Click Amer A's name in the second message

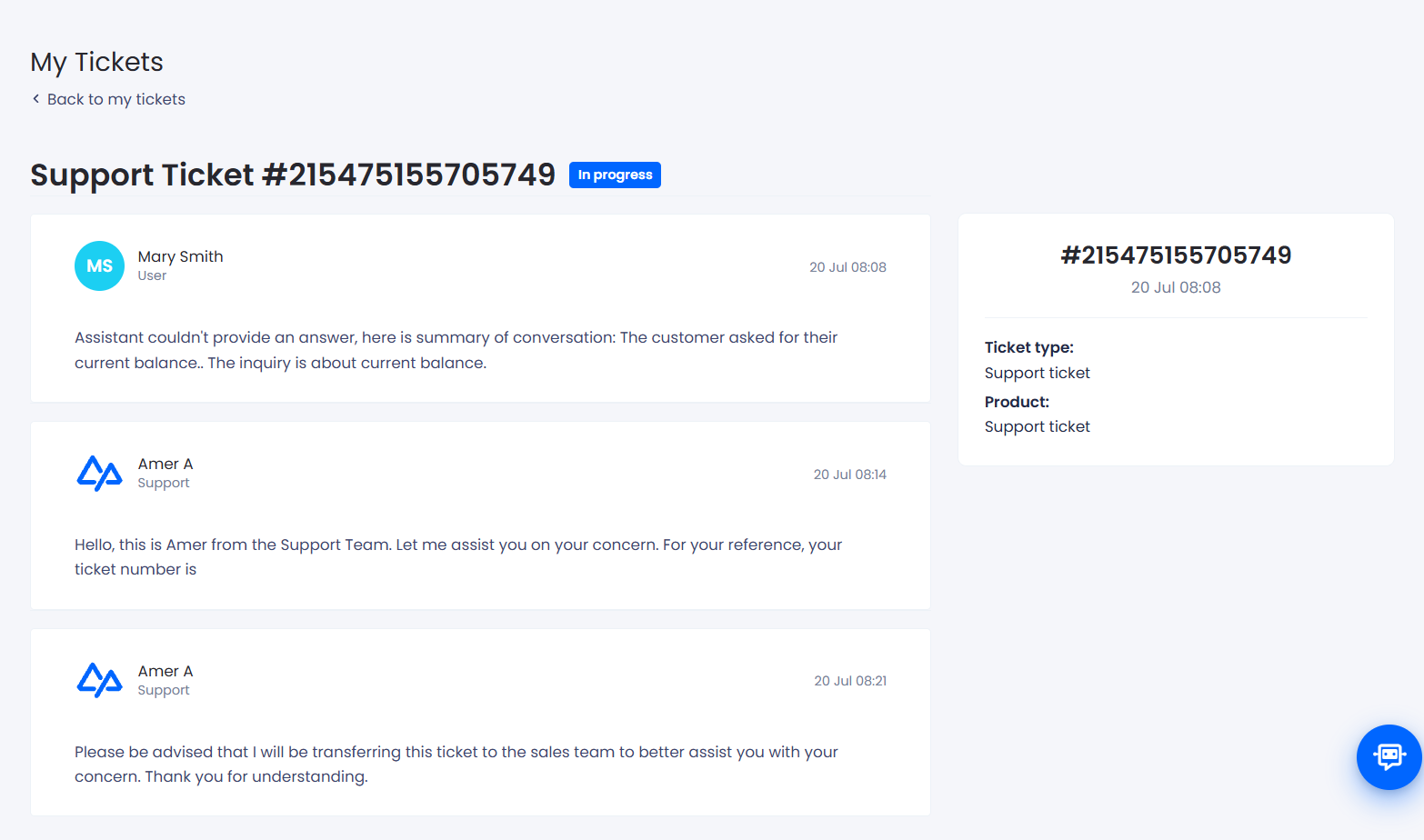click(x=165, y=464)
